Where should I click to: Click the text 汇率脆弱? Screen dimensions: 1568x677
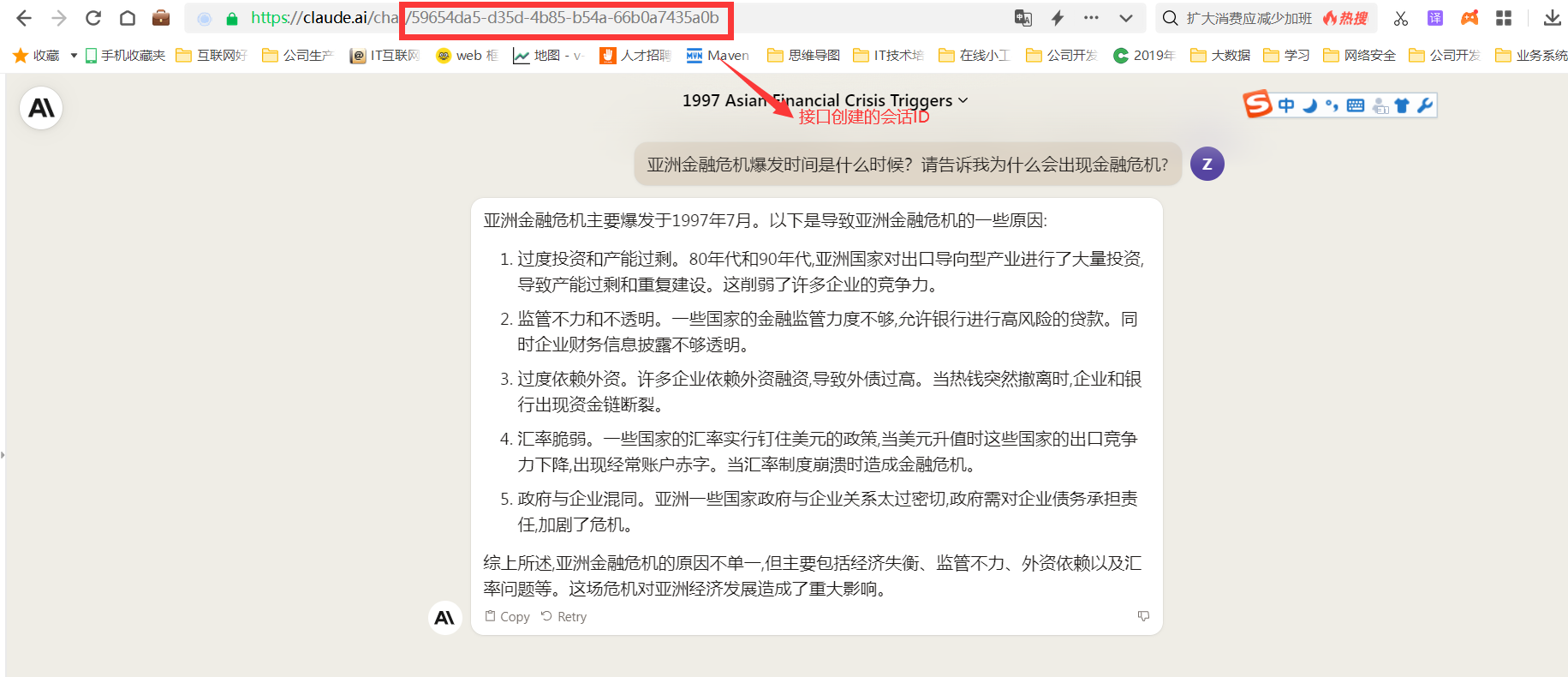pyautogui.click(x=551, y=439)
